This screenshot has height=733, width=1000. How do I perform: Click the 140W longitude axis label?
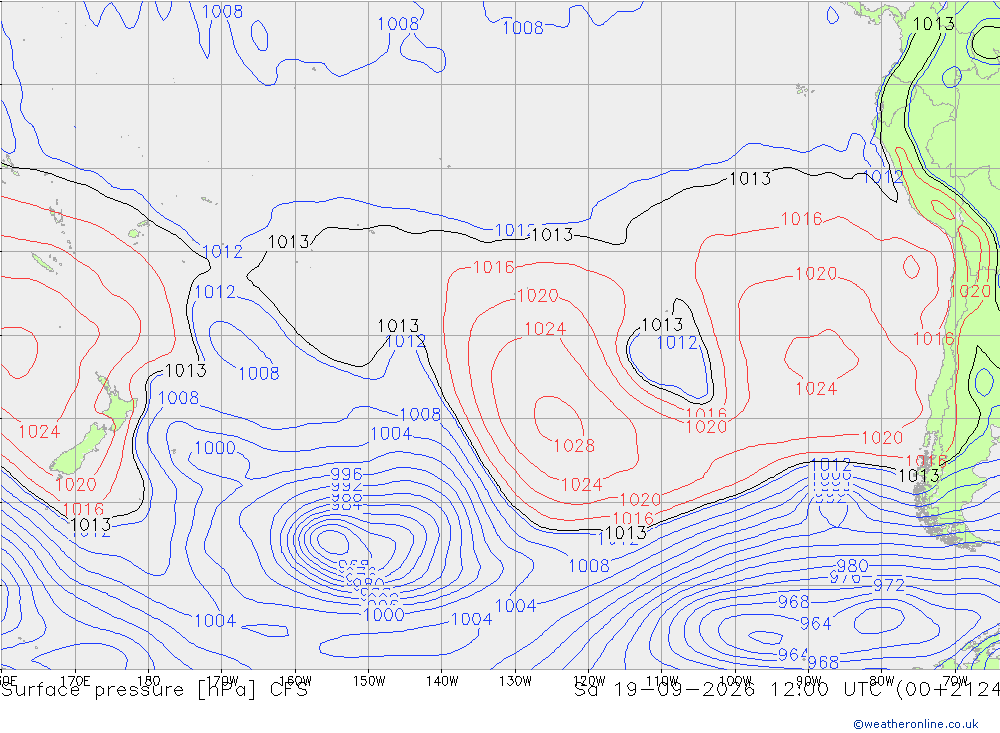pos(442,681)
